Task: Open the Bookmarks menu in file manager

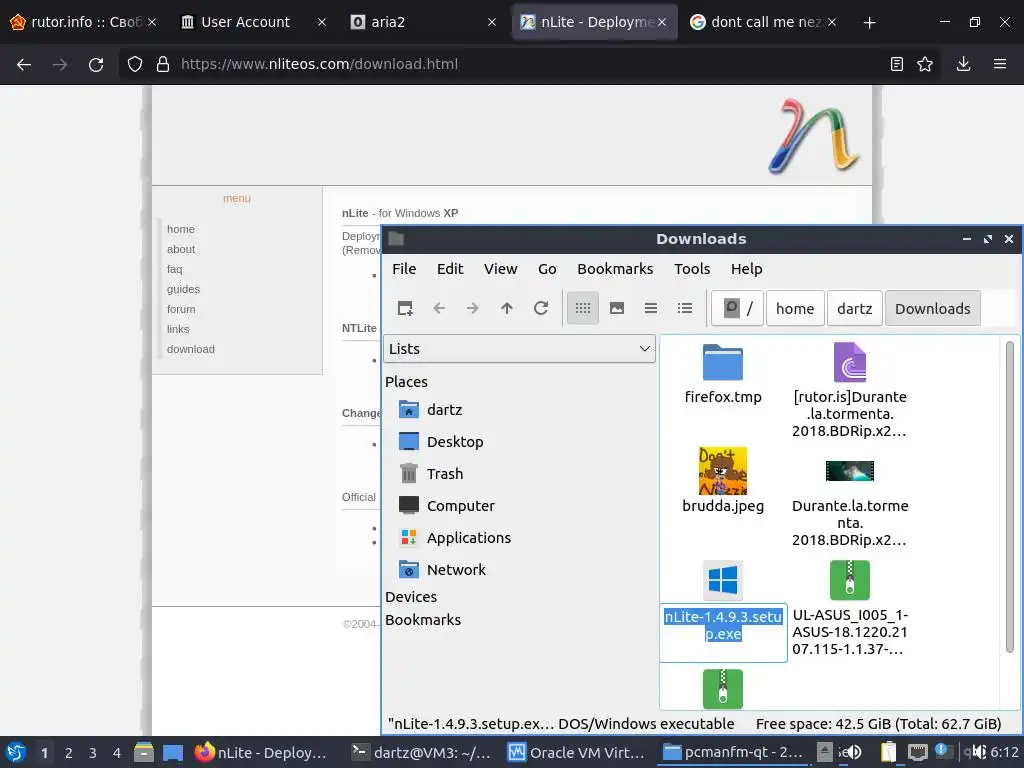Action: pyautogui.click(x=615, y=269)
